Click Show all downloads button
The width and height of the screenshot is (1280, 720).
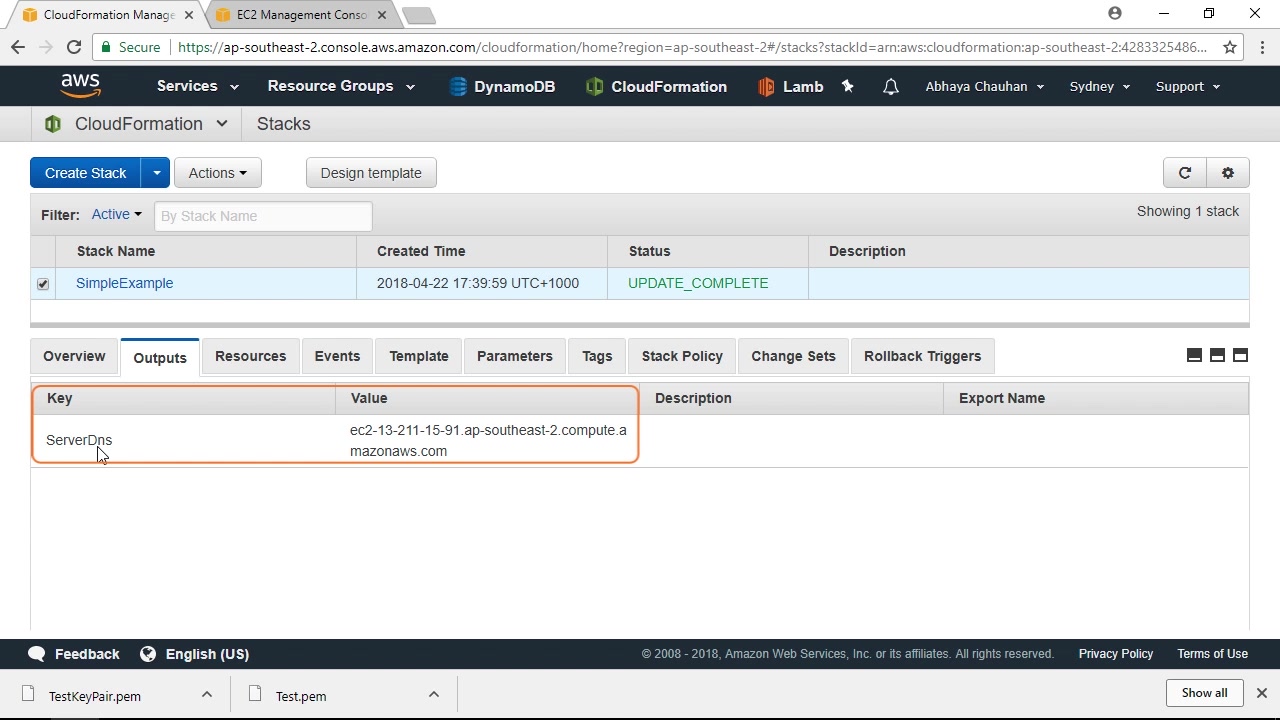click(x=1205, y=693)
